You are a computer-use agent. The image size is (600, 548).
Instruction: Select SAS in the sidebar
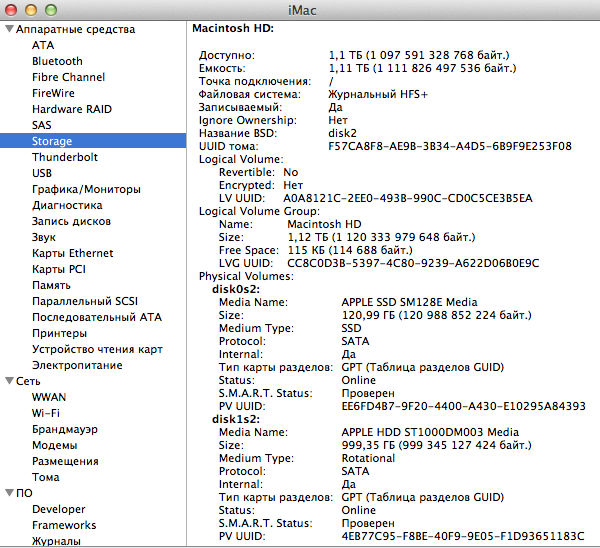coord(42,126)
